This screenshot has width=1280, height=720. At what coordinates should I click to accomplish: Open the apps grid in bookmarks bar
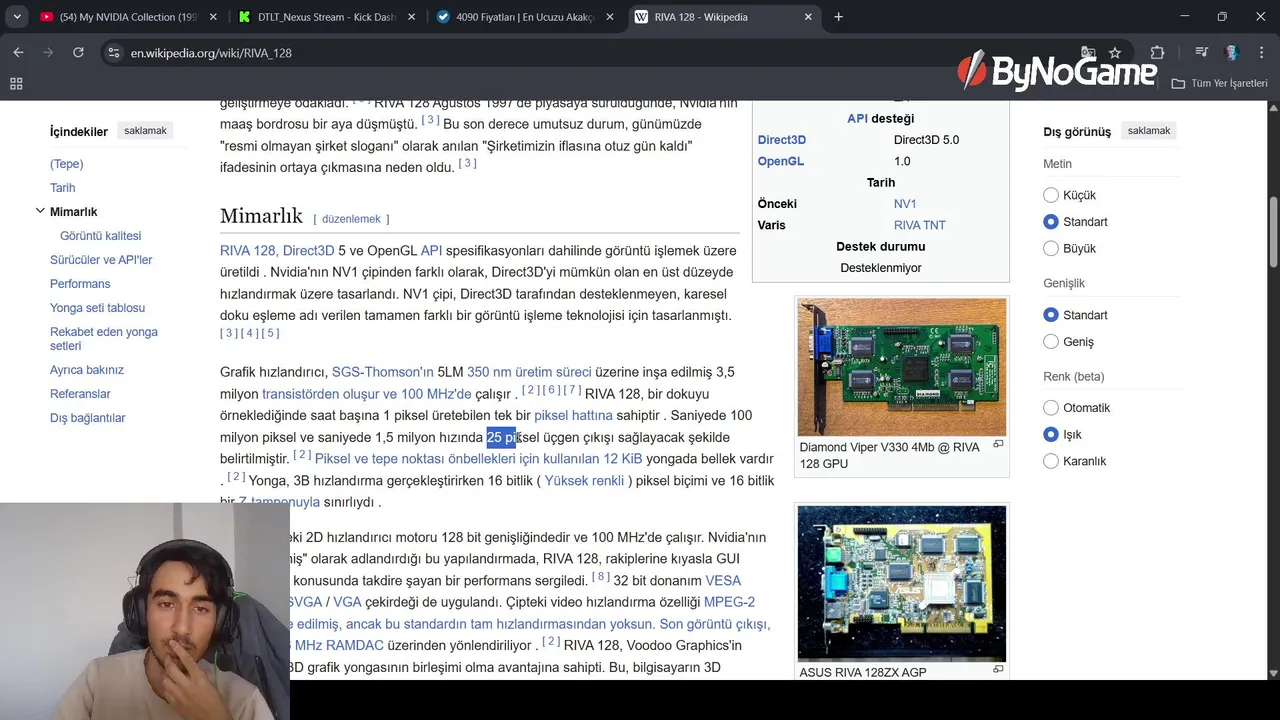coord(16,84)
